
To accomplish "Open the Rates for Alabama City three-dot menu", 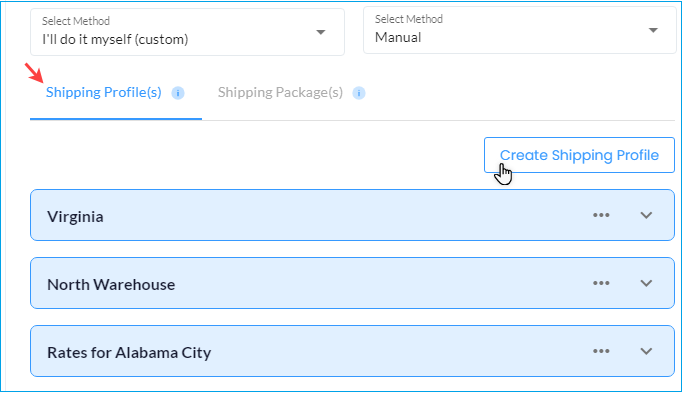I will [601, 351].
